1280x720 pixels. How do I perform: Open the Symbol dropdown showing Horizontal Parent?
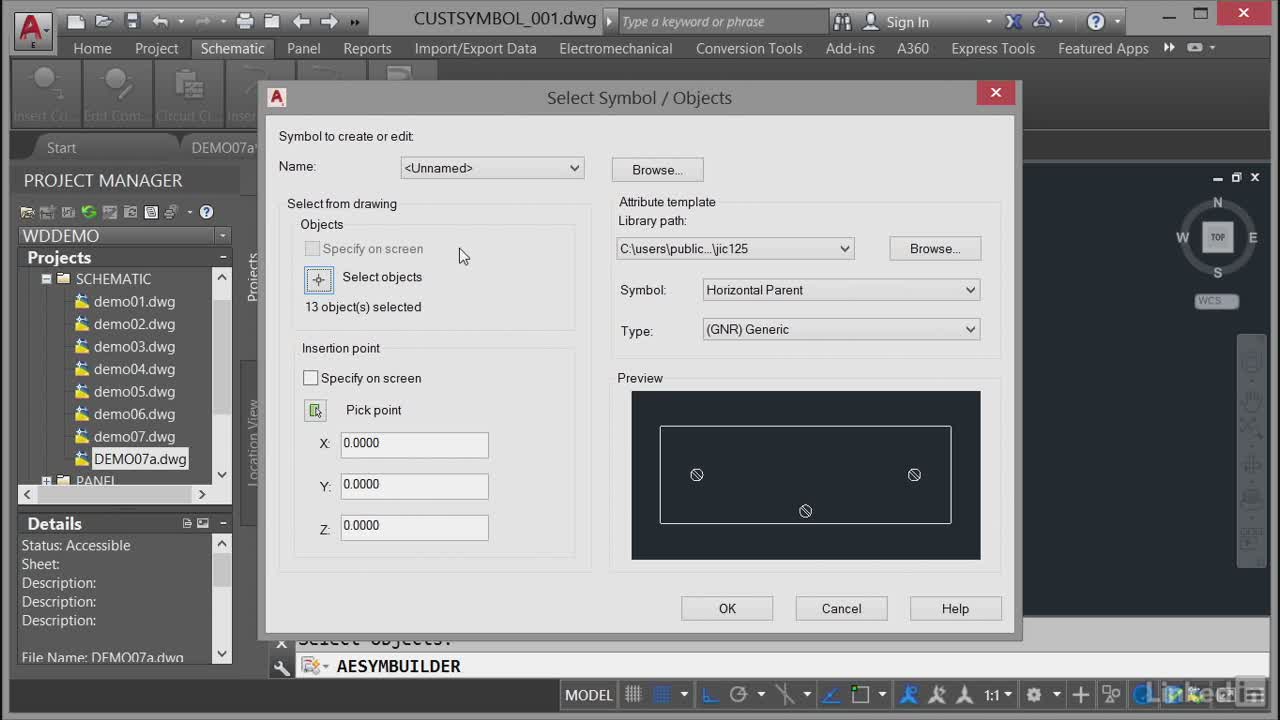tap(841, 290)
